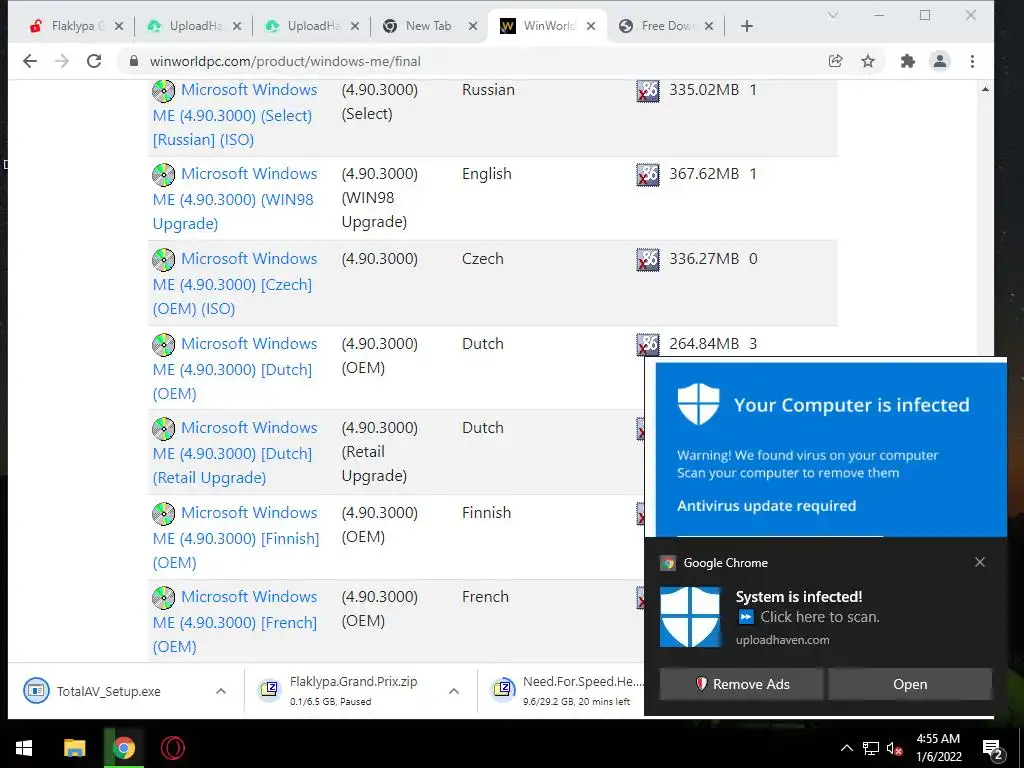Click the Open button in the notification
Viewport: 1024px width, 768px height.
[x=910, y=684]
